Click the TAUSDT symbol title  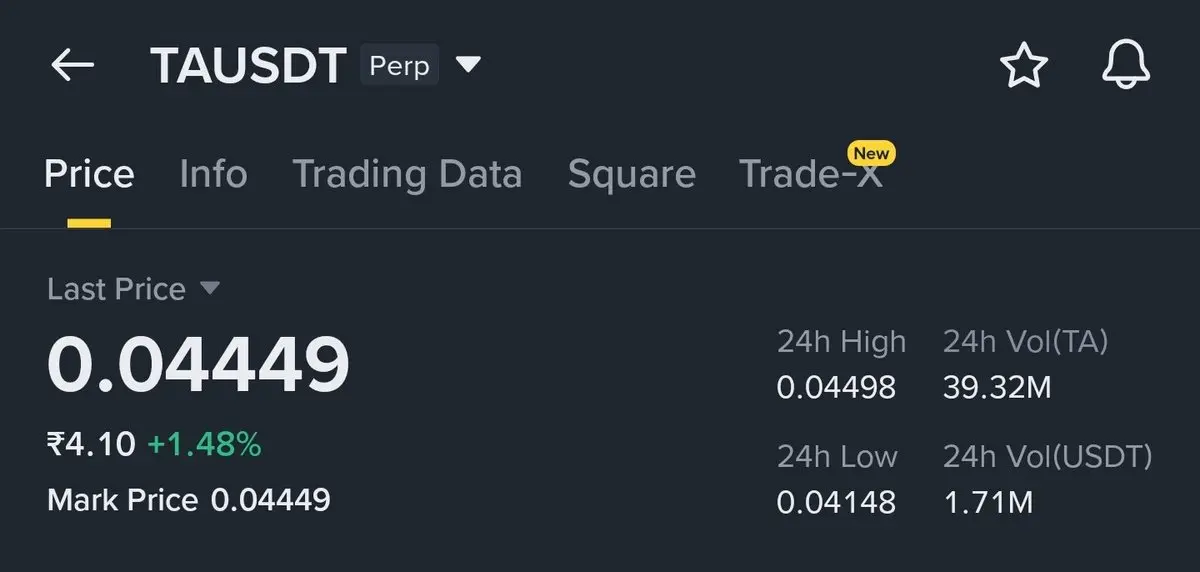coord(247,66)
